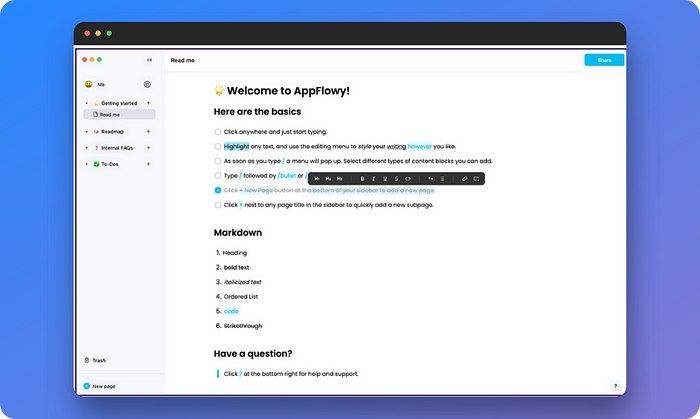Open help question mark button
Viewport: 700px width, 419px height.
coord(616,386)
